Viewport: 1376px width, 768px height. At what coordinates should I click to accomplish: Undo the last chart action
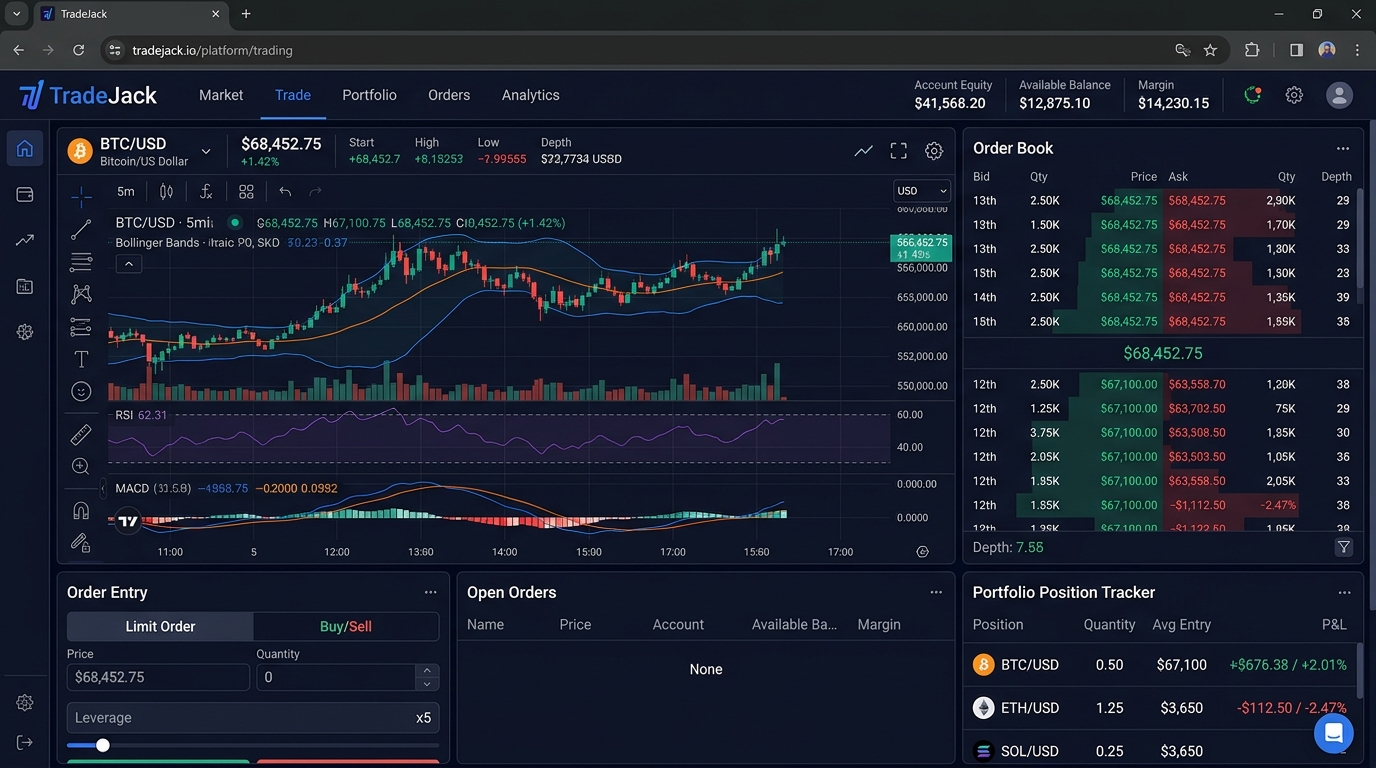tap(285, 192)
